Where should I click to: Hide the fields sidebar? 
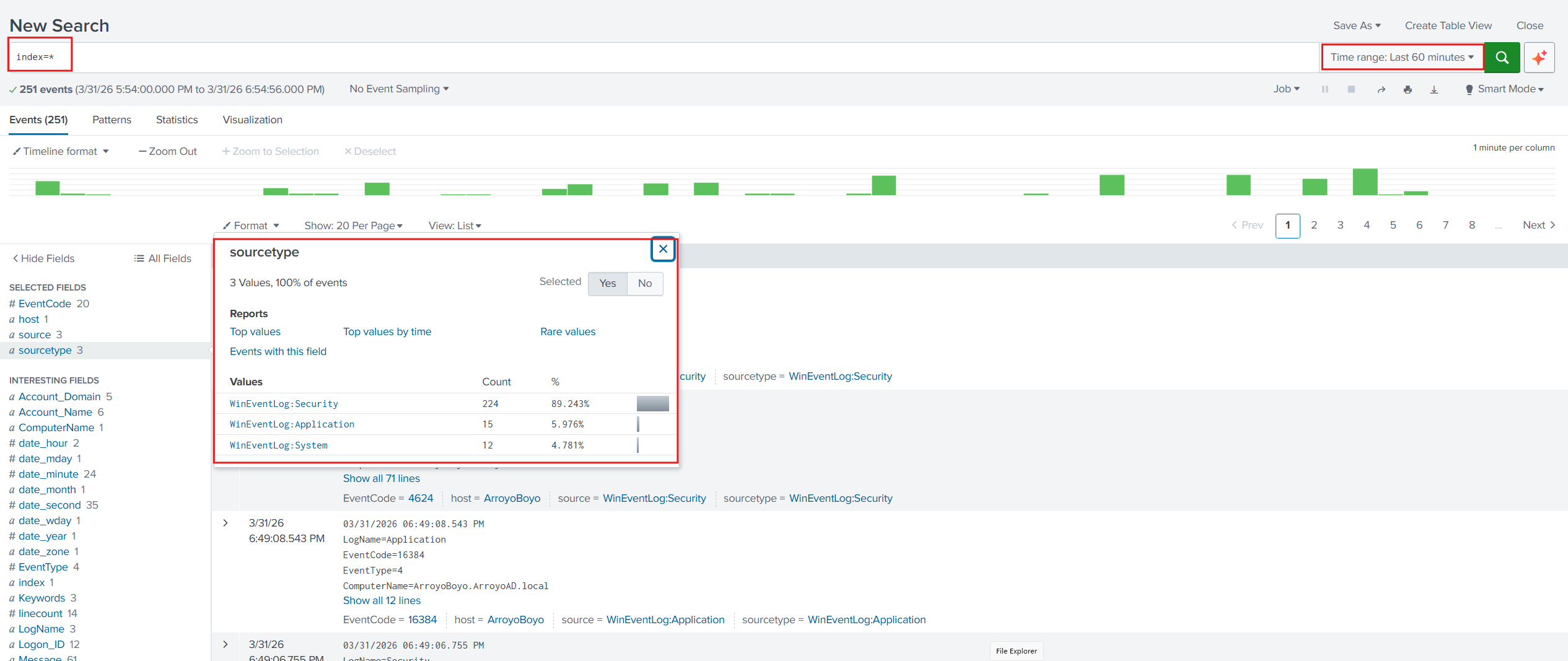43,258
